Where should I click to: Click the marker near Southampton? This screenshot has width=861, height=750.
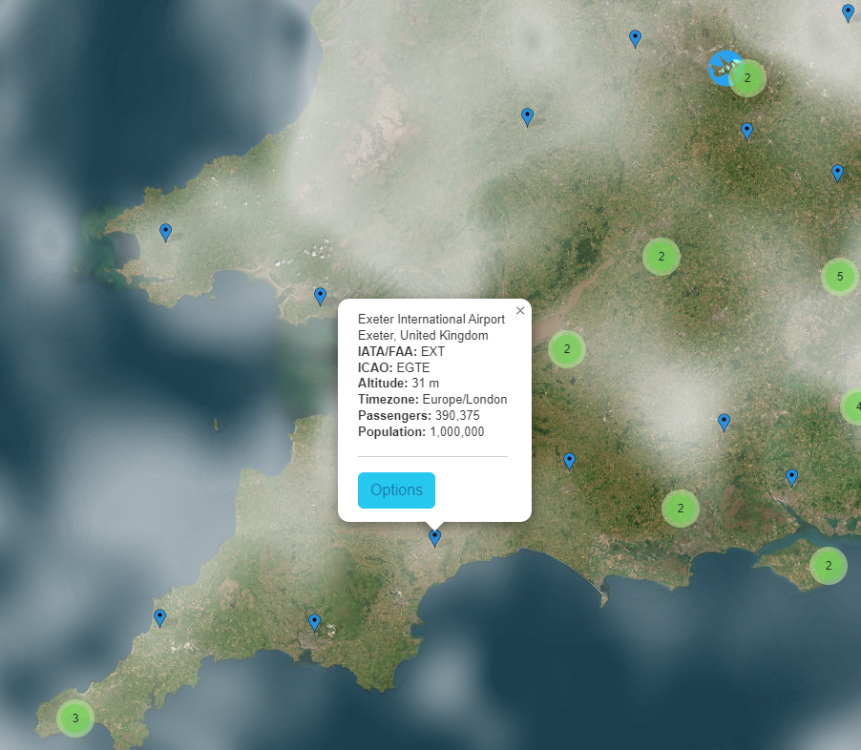(791, 477)
